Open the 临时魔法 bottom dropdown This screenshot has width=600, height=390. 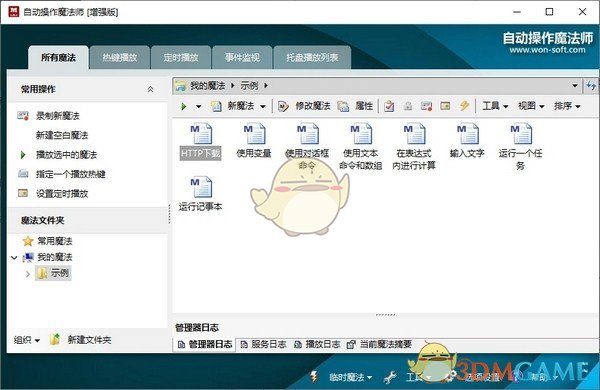[x=350, y=377]
